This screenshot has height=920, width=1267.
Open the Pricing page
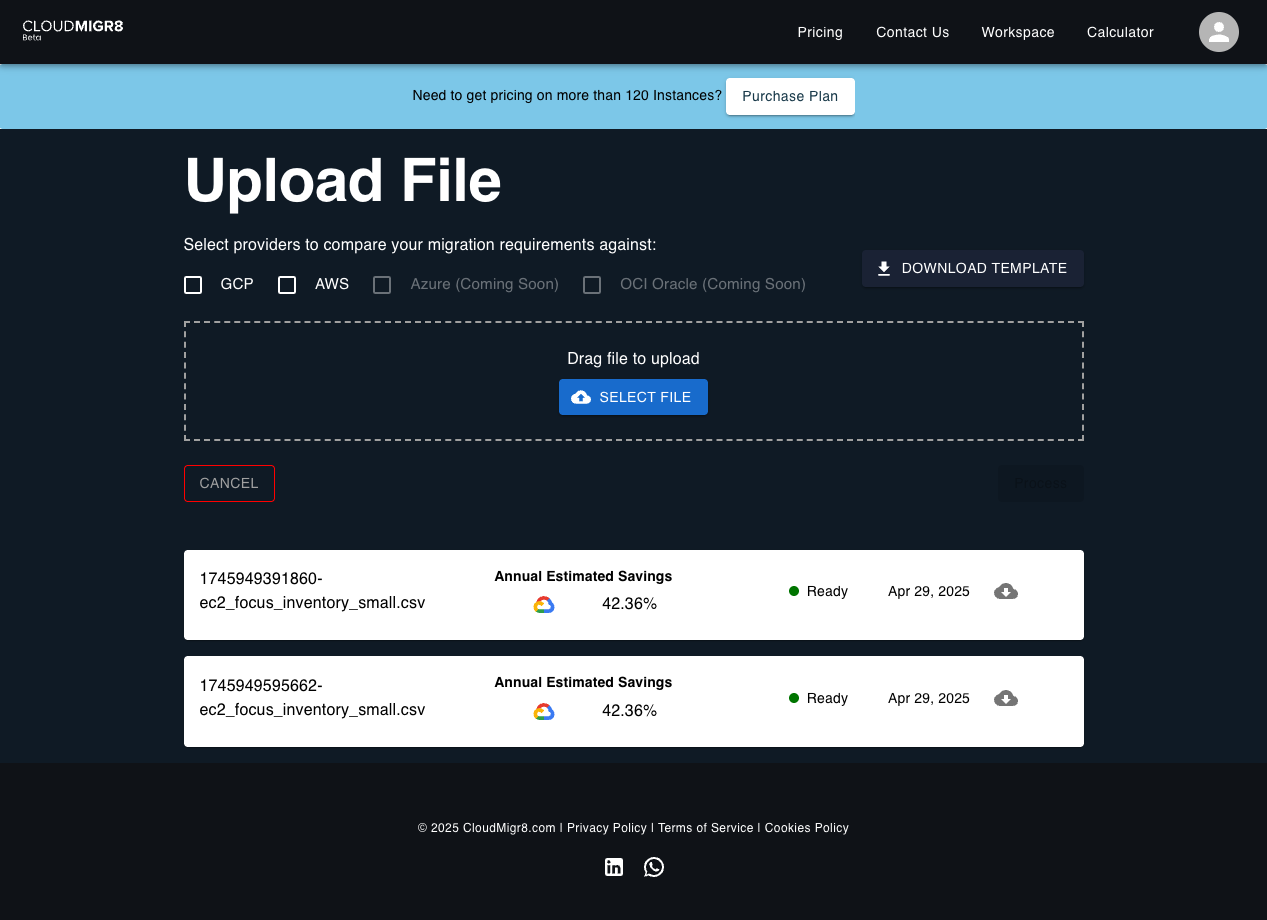click(820, 32)
